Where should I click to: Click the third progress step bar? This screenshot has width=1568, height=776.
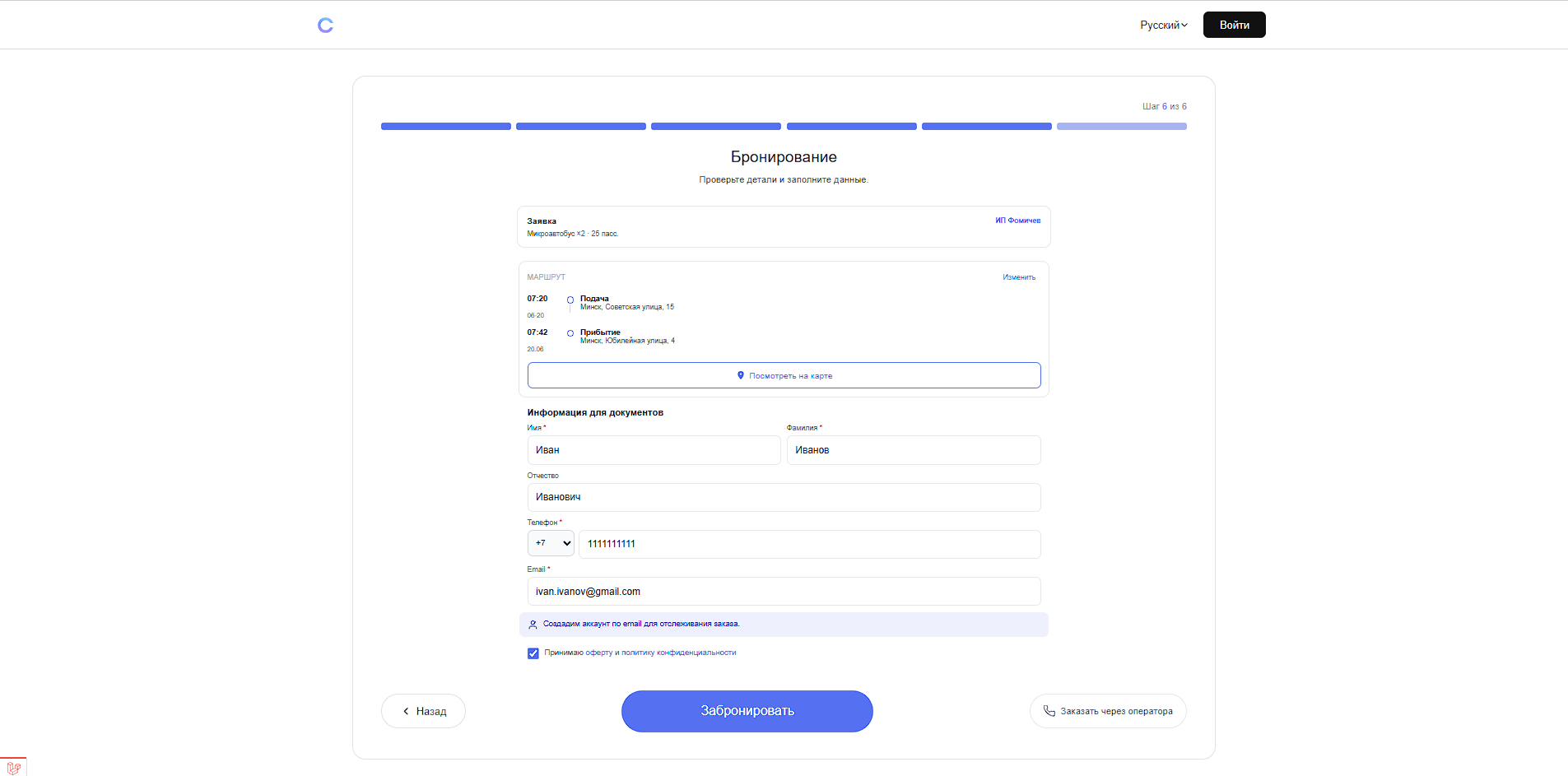(716, 127)
